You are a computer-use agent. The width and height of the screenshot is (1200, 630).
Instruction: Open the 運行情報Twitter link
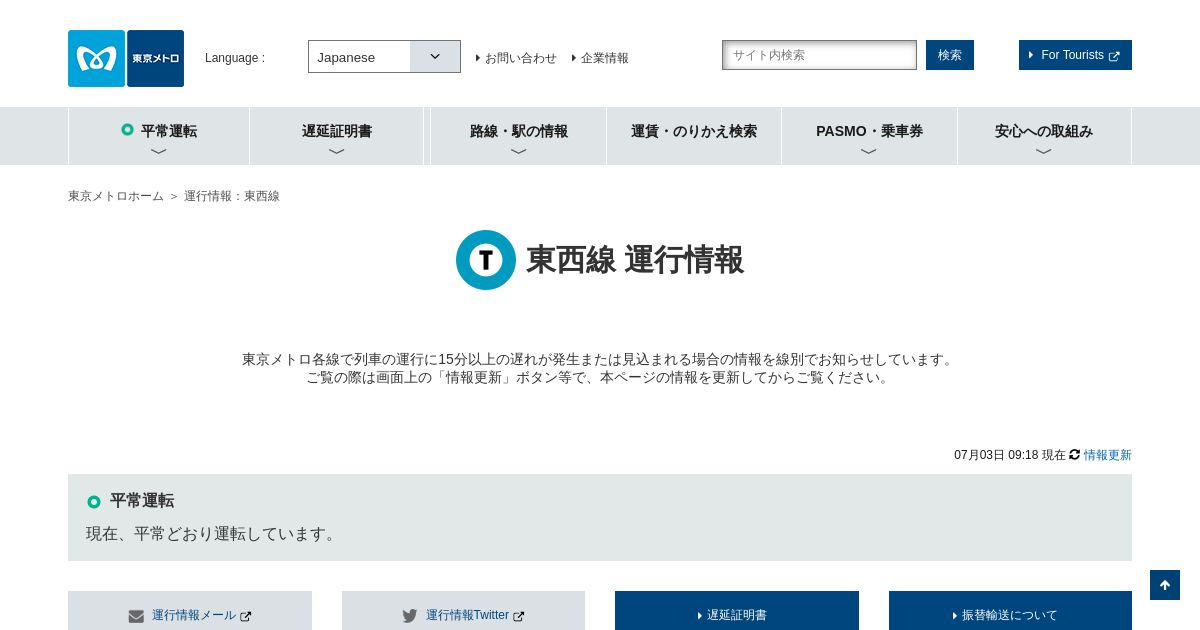click(467, 615)
